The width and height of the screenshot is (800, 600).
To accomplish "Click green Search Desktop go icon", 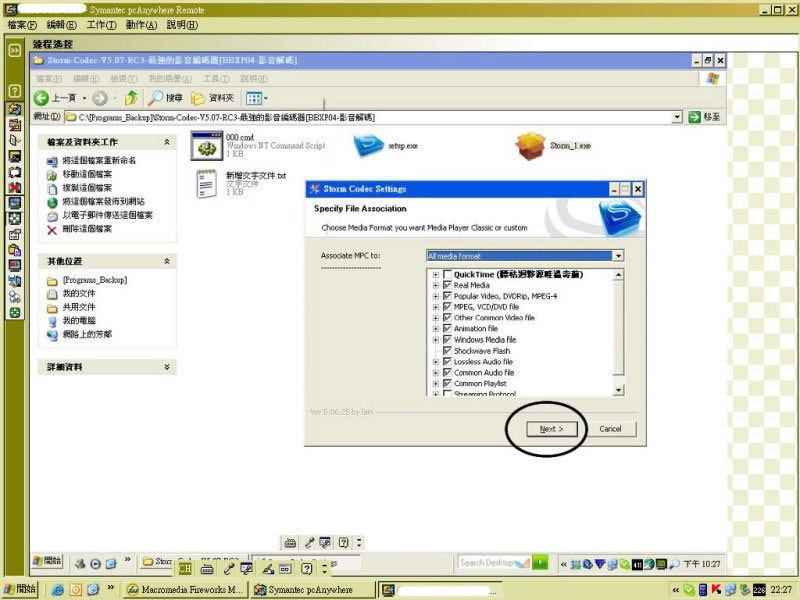I will [x=539, y=562].
